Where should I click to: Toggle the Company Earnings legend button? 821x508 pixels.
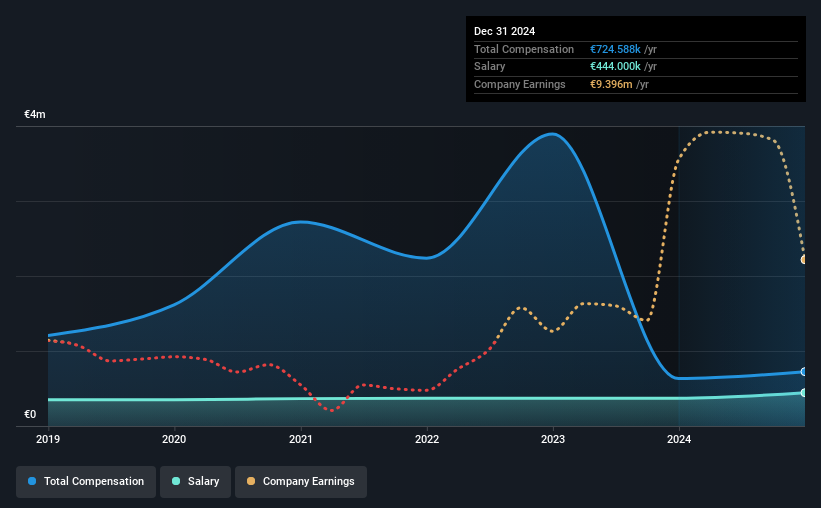301,481
